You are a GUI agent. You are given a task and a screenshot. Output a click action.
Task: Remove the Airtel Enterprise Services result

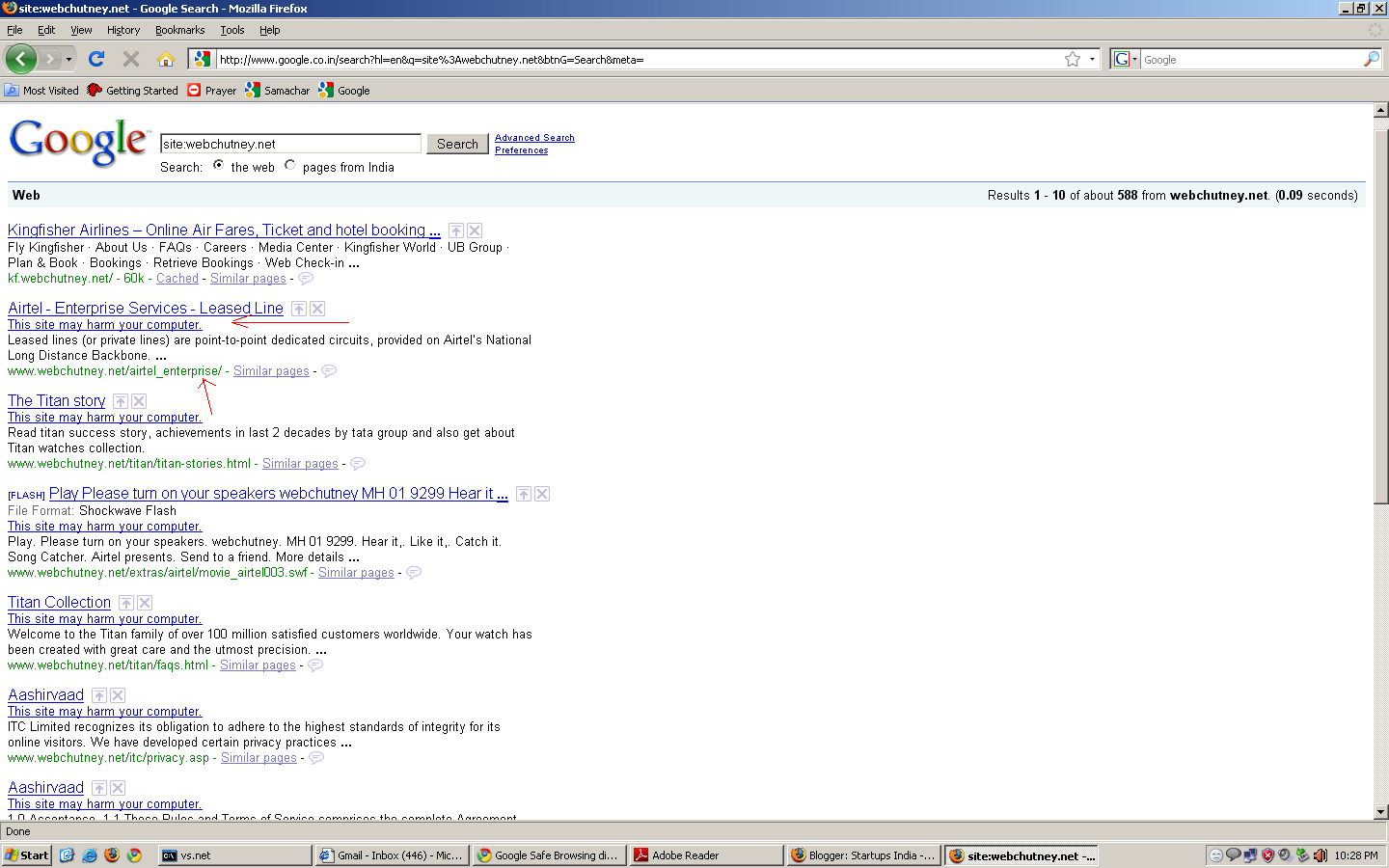click(x=317, y=309)
